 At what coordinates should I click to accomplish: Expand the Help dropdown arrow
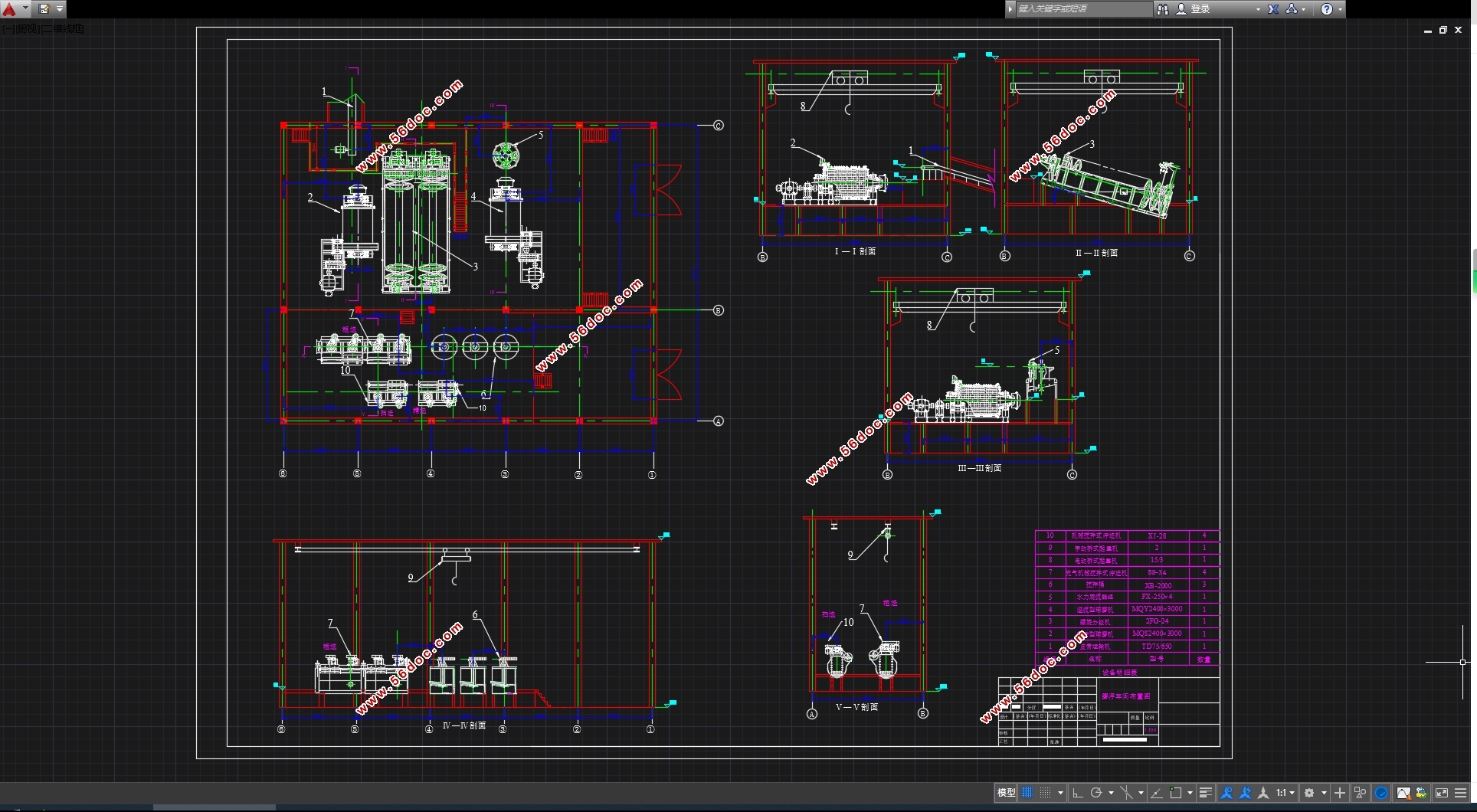1340,9
